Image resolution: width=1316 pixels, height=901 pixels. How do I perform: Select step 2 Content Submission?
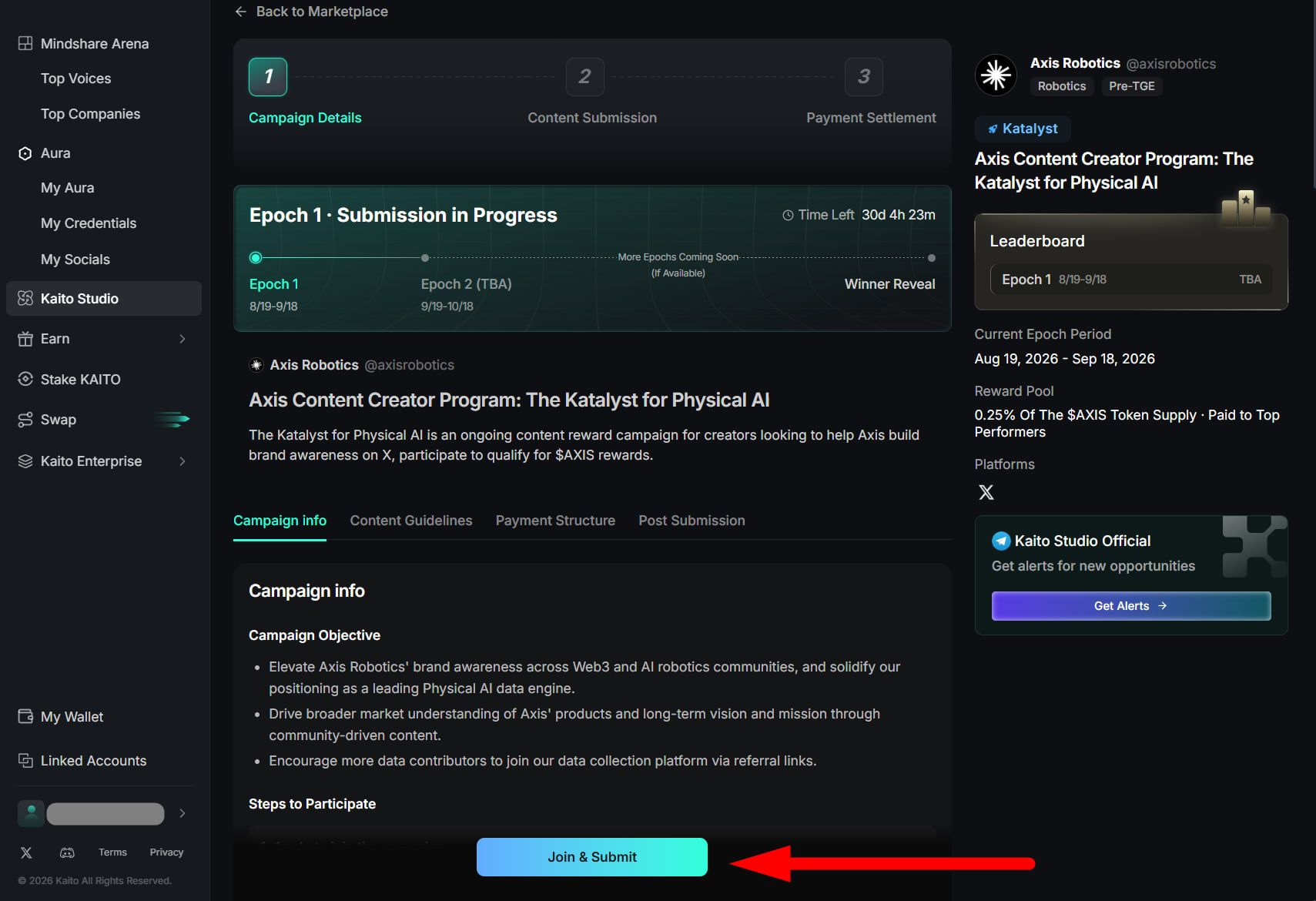point(585,77)
